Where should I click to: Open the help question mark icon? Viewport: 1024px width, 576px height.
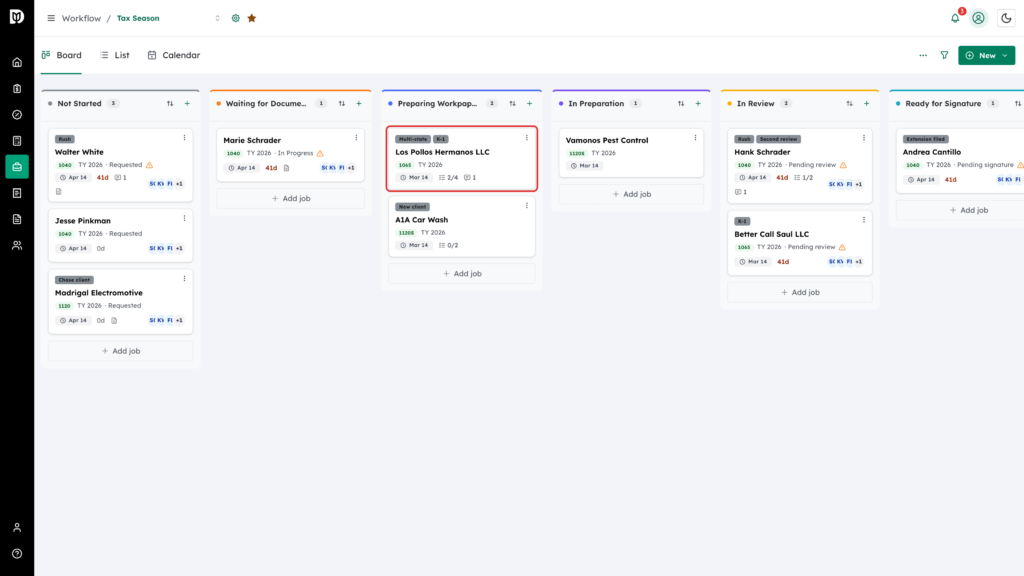click(17, 554)
